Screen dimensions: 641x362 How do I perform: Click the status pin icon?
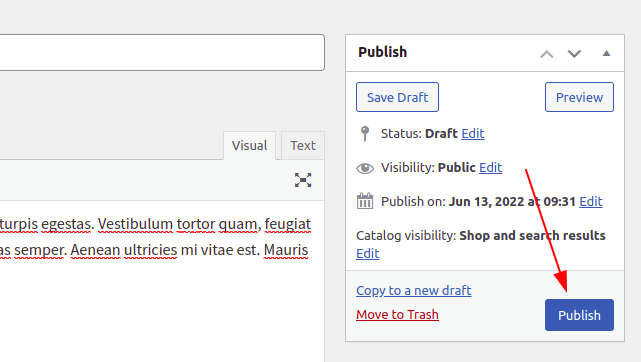tap(365, 134)
